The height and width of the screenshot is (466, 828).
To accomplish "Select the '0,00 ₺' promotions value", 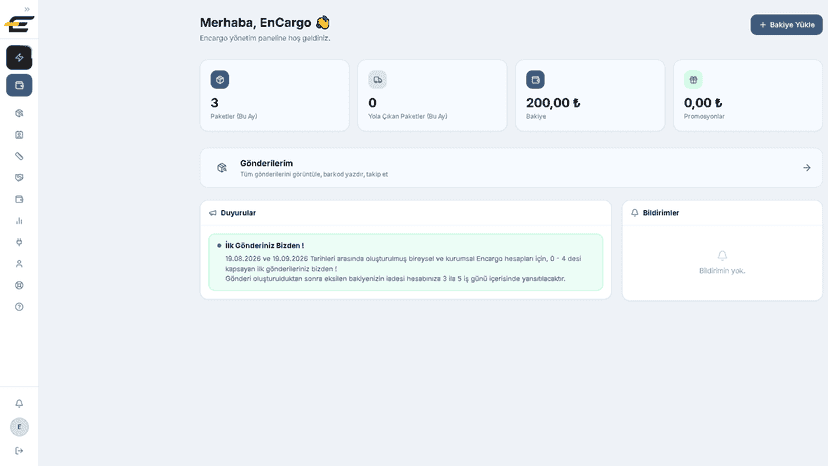I will [x=703, y=102].
